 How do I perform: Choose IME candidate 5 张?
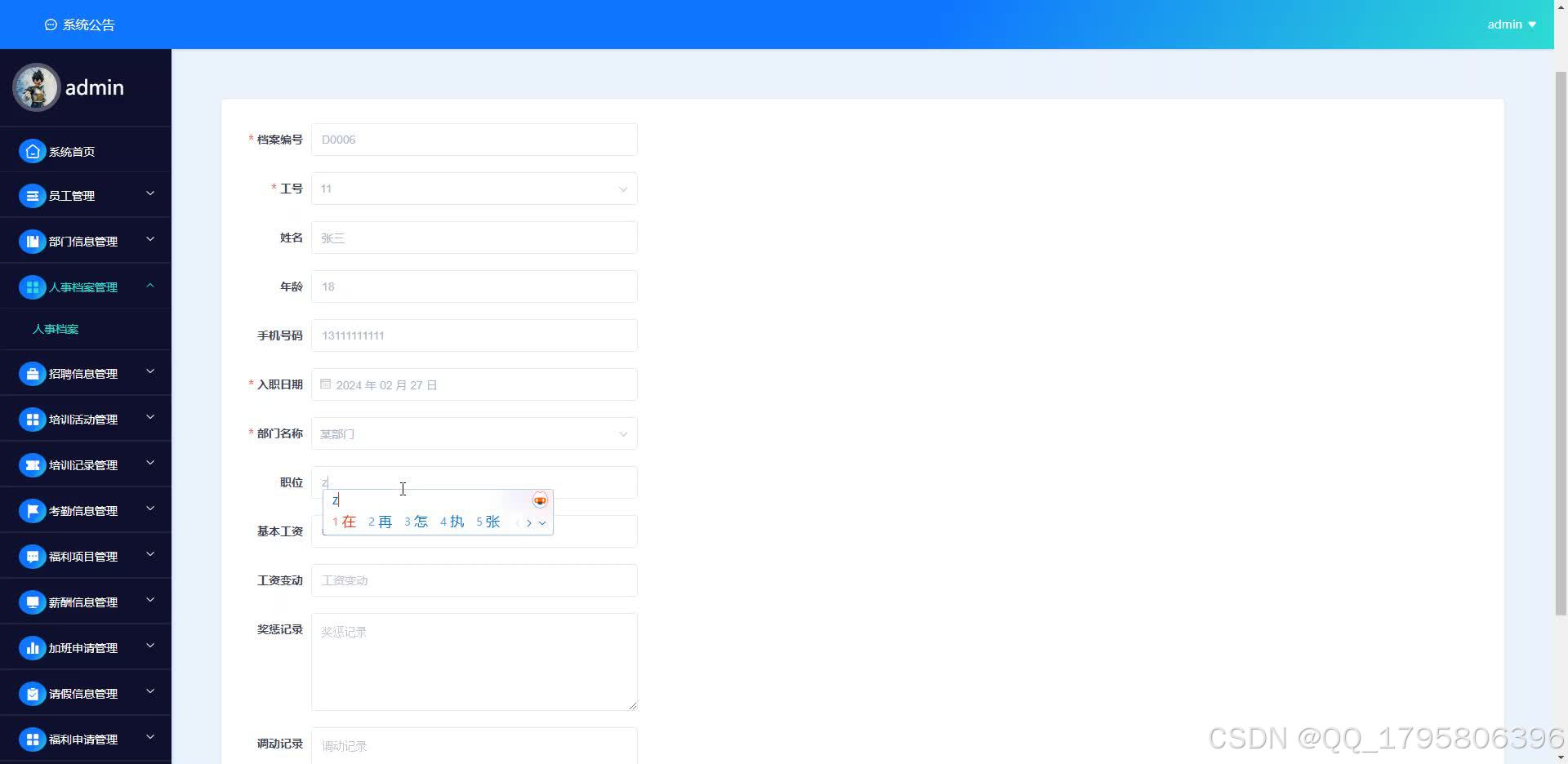point(488,522)
